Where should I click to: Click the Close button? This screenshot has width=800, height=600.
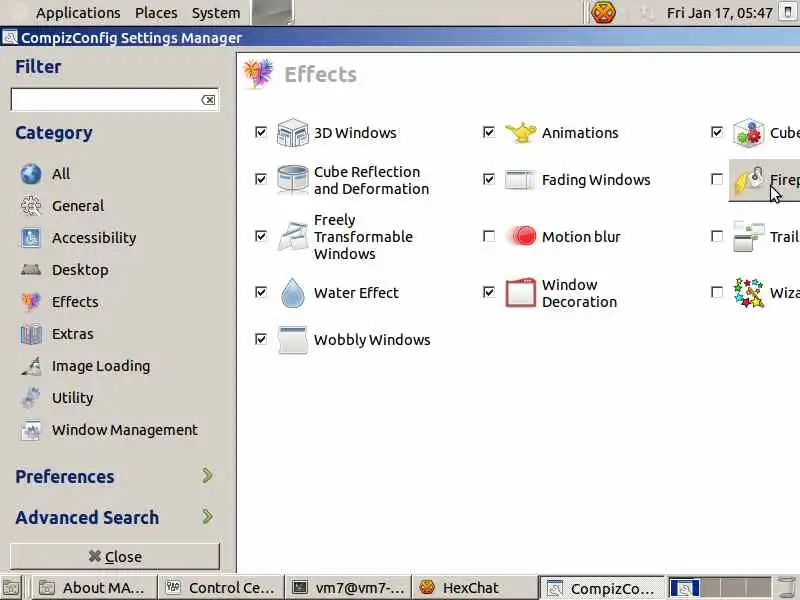point(115,557)
